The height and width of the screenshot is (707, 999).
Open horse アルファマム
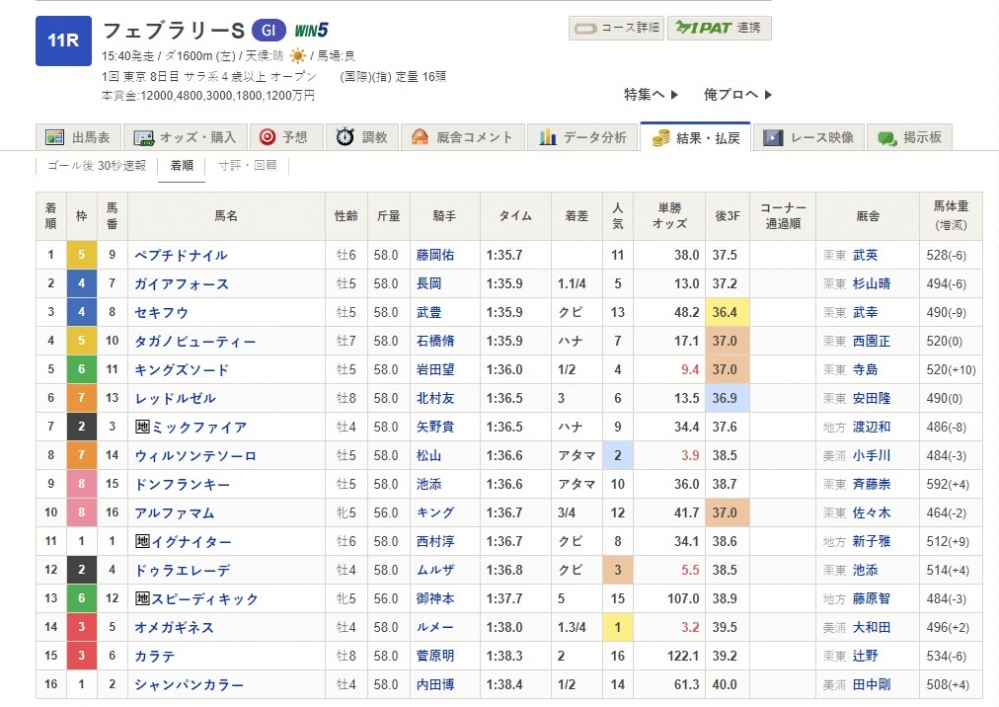click(x=174, y=513)
